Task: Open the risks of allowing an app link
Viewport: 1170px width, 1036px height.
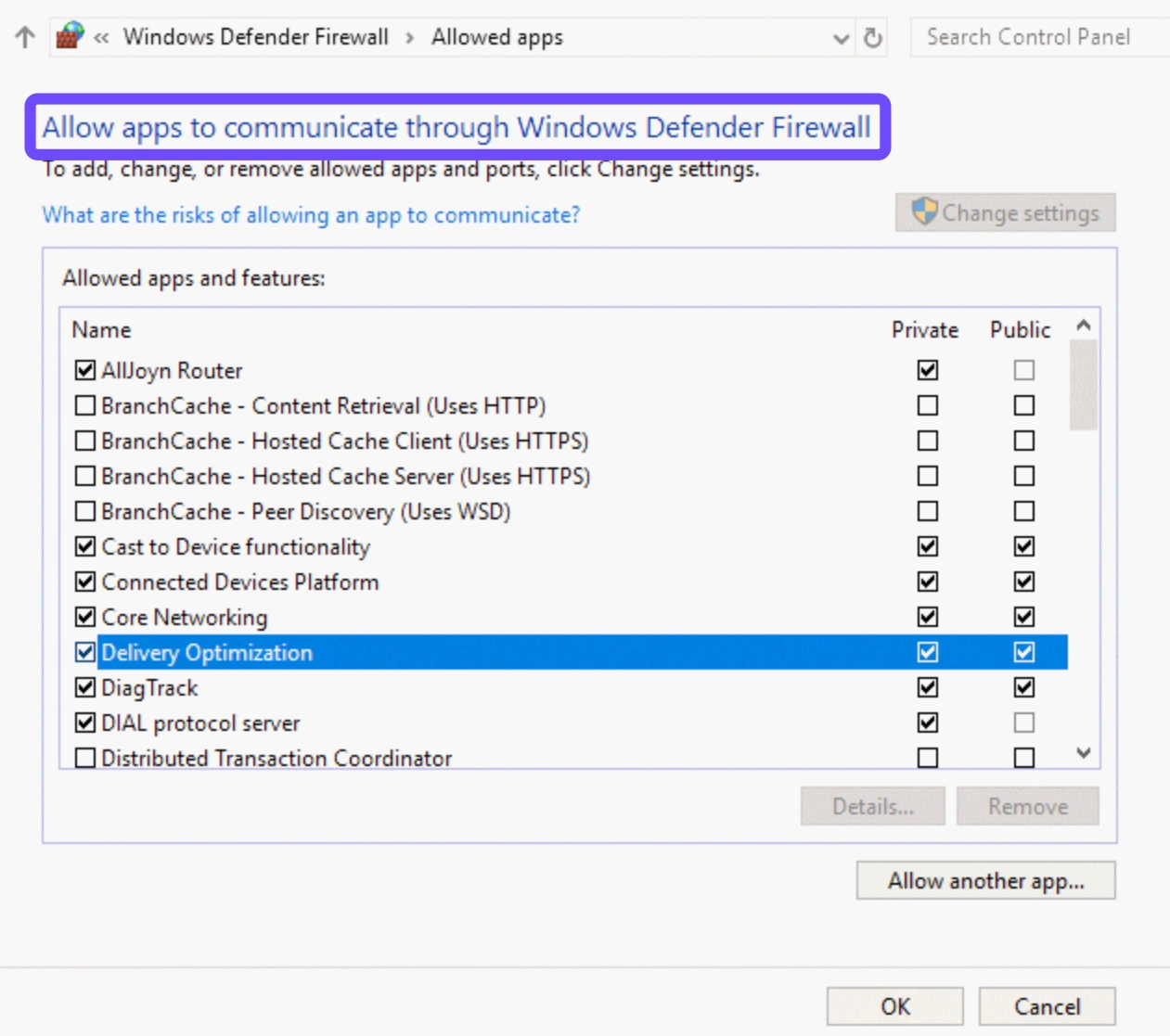Action: pos(311,215)
